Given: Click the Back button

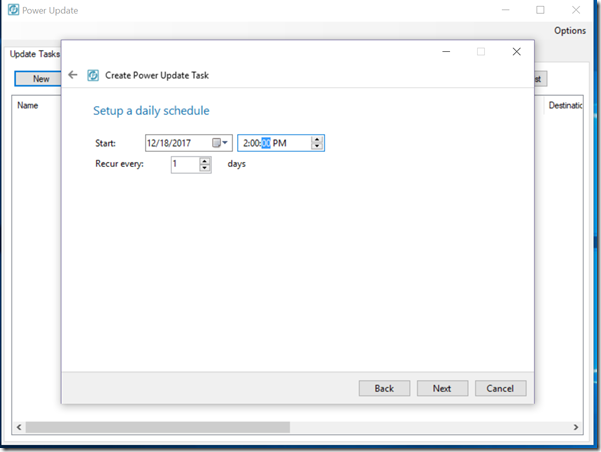Looking at the screenshot, I should point(384,388).
